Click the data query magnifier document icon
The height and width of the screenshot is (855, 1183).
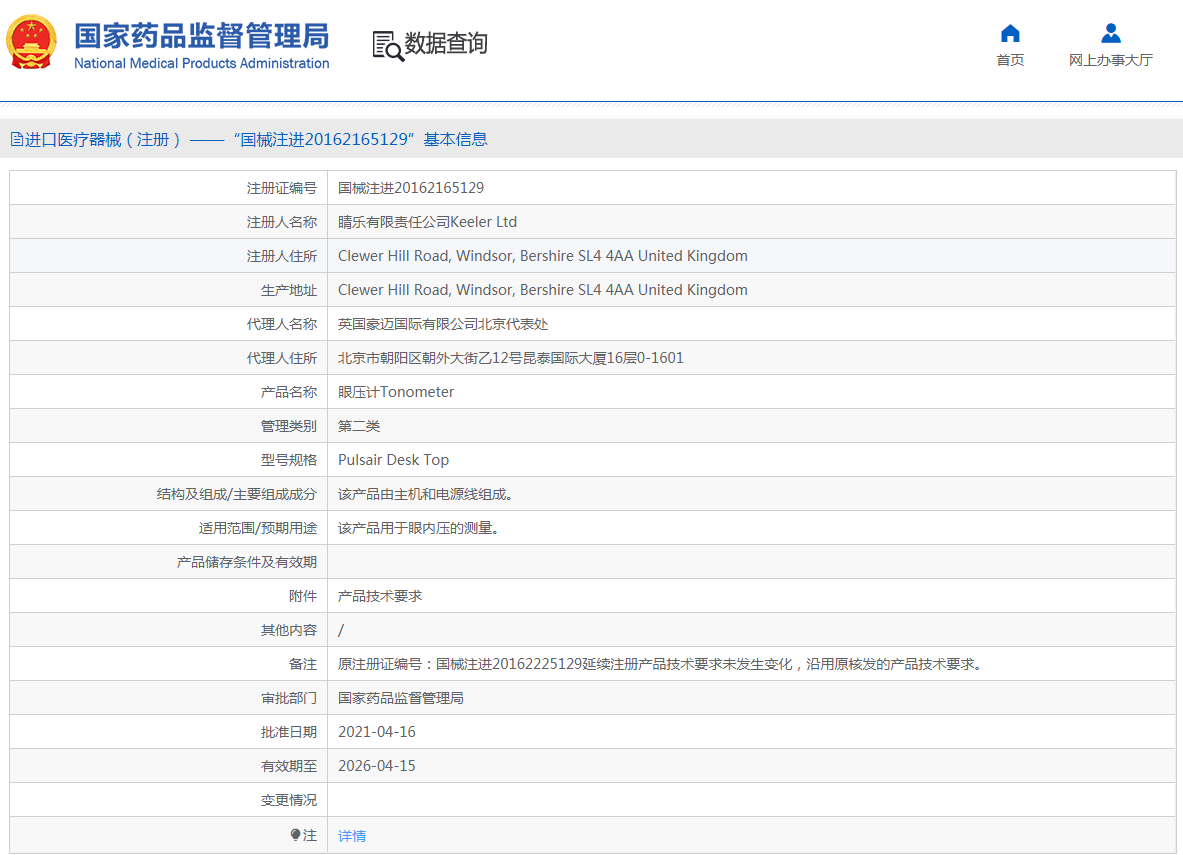pos(388,45)
